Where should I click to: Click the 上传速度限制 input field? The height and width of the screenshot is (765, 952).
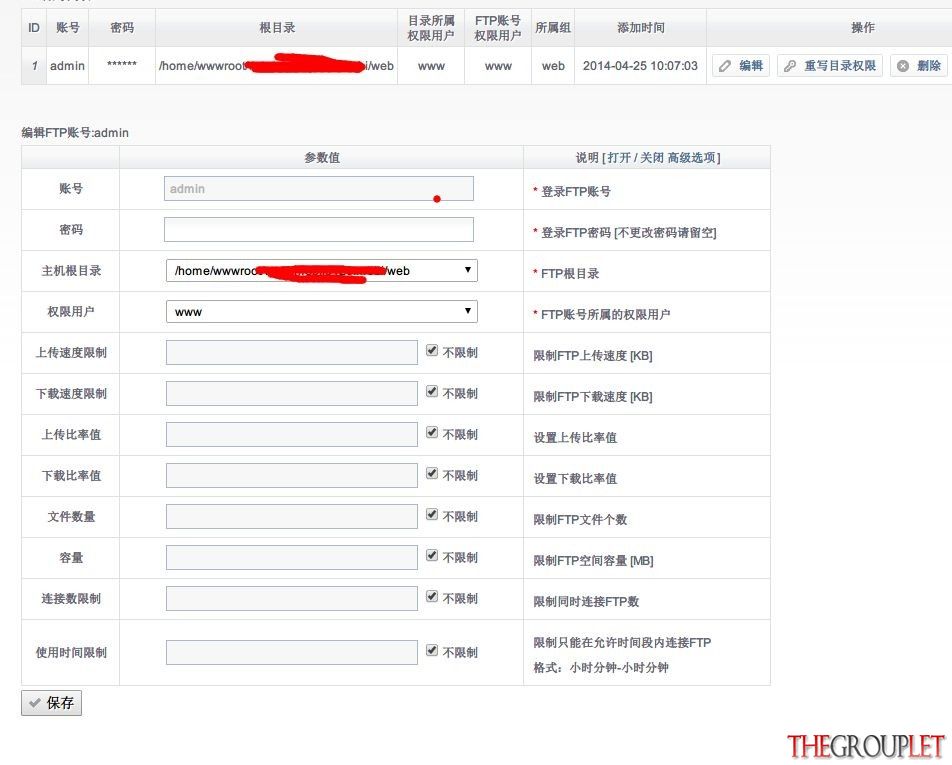[292, 352]
